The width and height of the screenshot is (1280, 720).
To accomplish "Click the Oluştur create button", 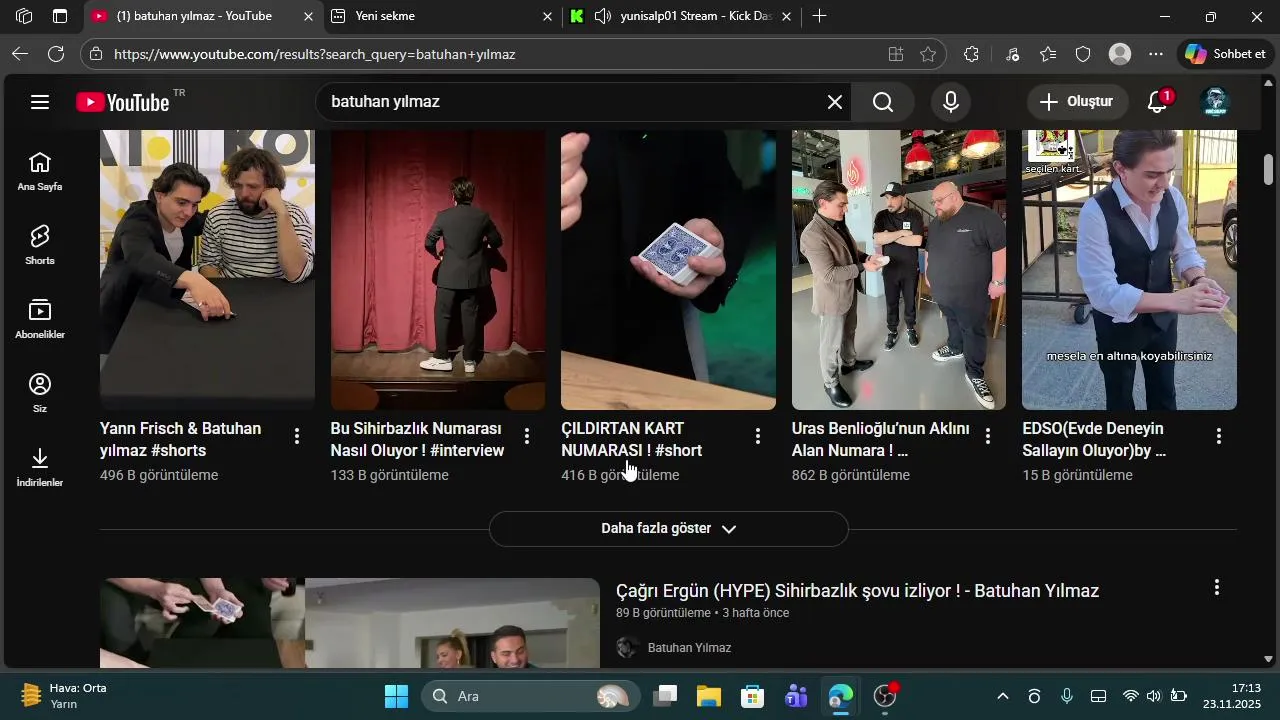I will [x=1077, y=102].
